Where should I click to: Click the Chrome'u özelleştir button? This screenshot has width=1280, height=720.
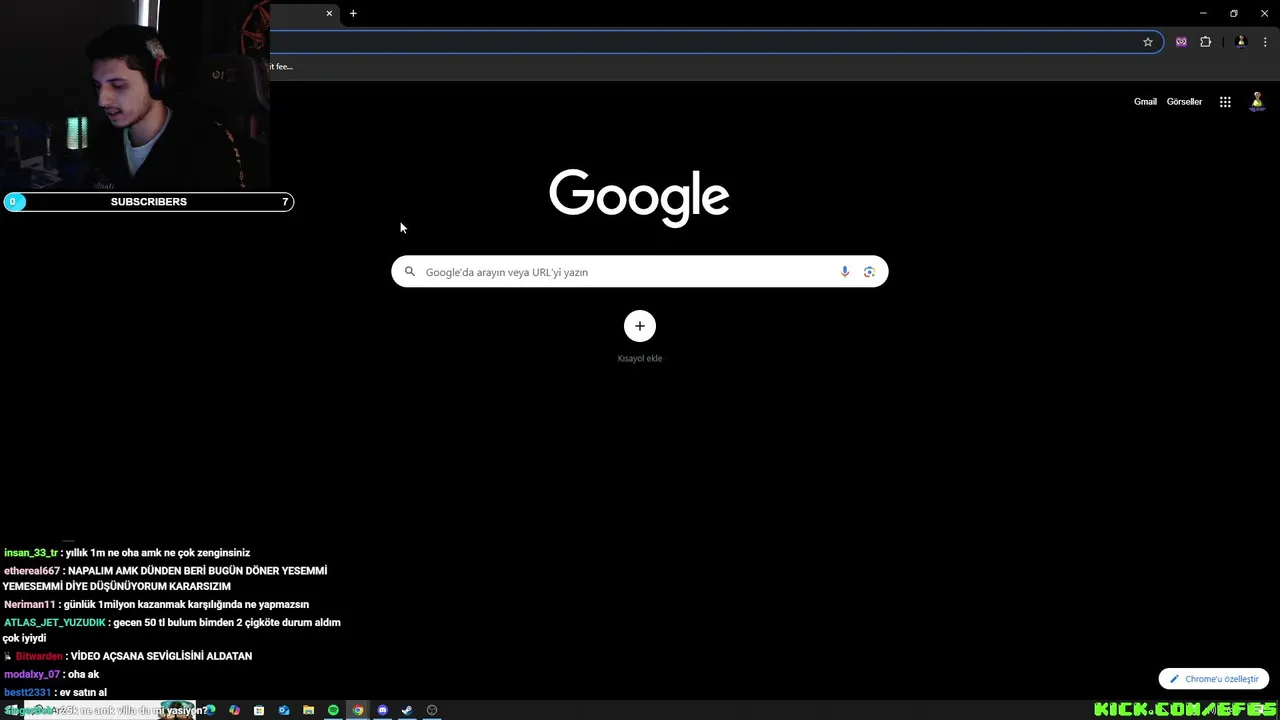coord(1214,679)
